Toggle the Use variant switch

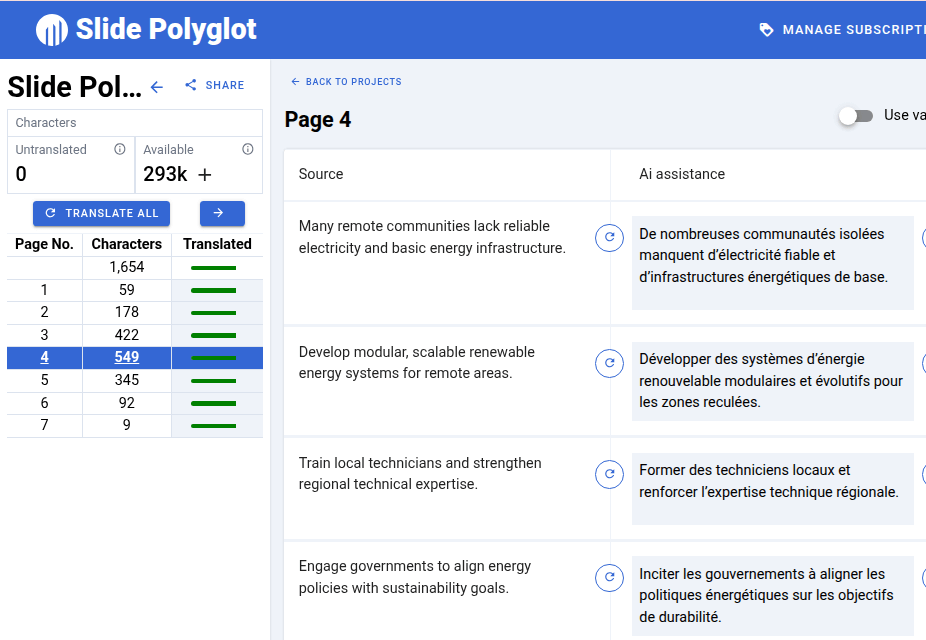(x=856, y=116)
